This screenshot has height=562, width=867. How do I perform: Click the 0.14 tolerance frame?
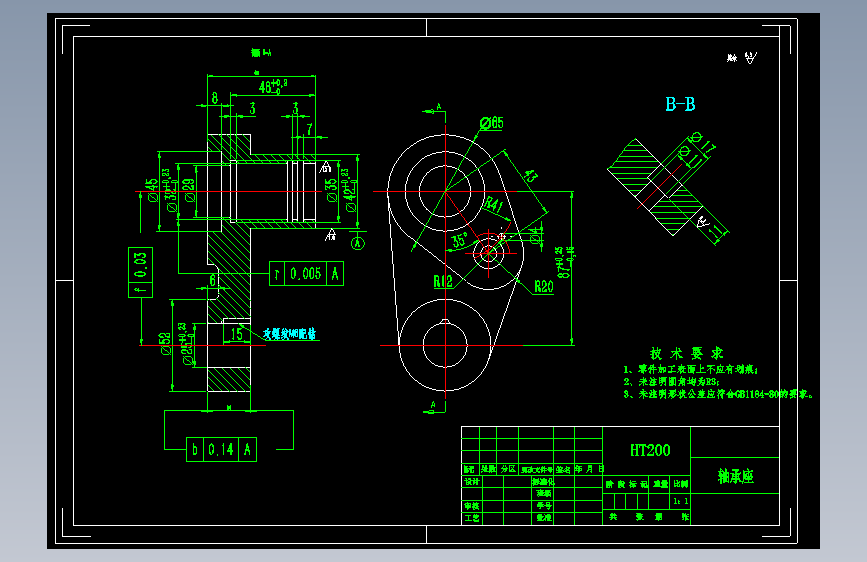[221, 449]
